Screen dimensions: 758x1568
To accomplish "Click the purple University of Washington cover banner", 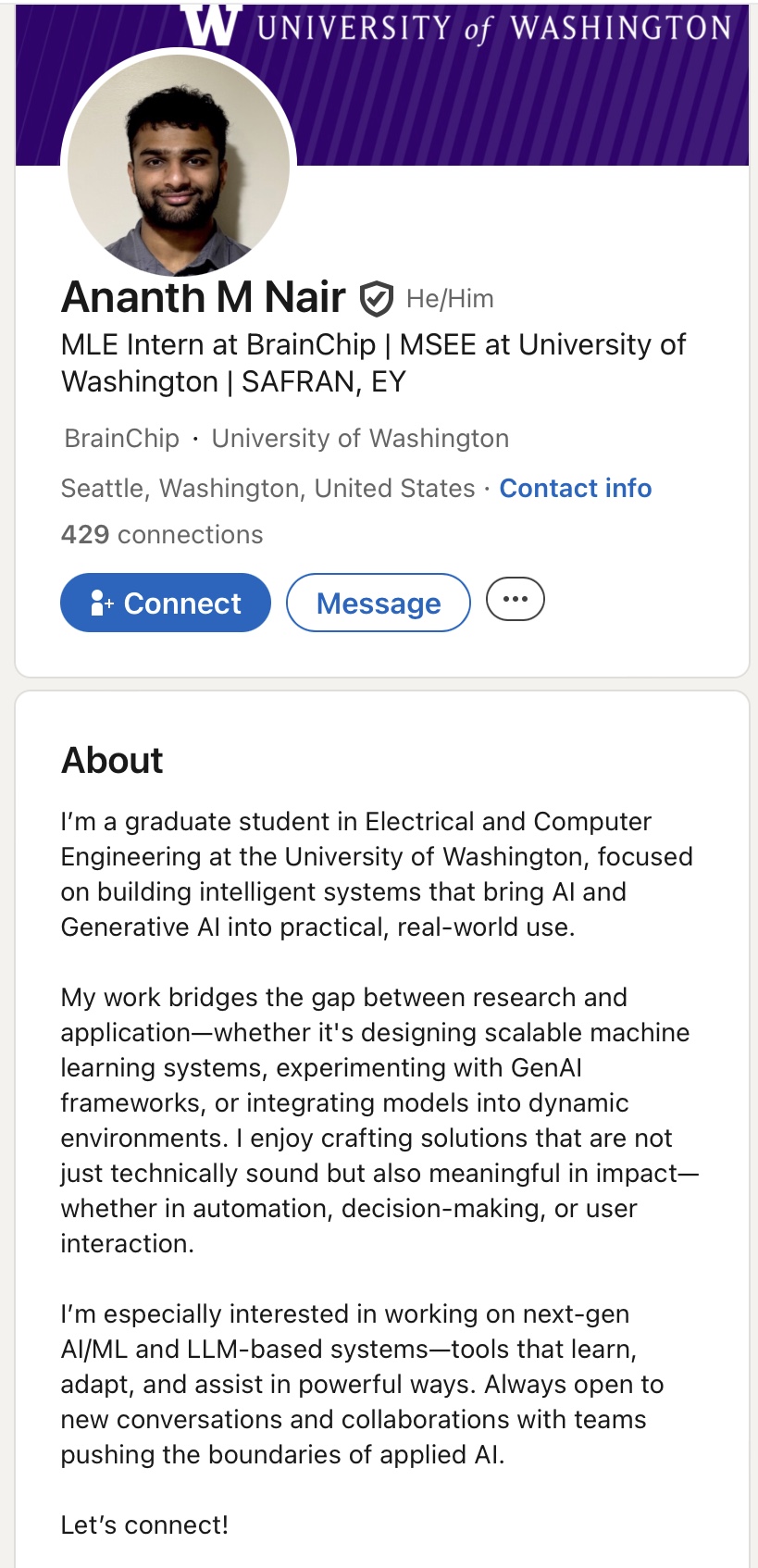I will [518, 102].
